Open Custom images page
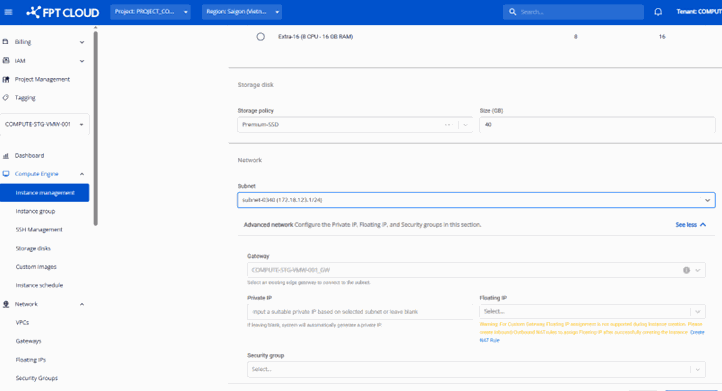722x391 pixels. point(36,267)
